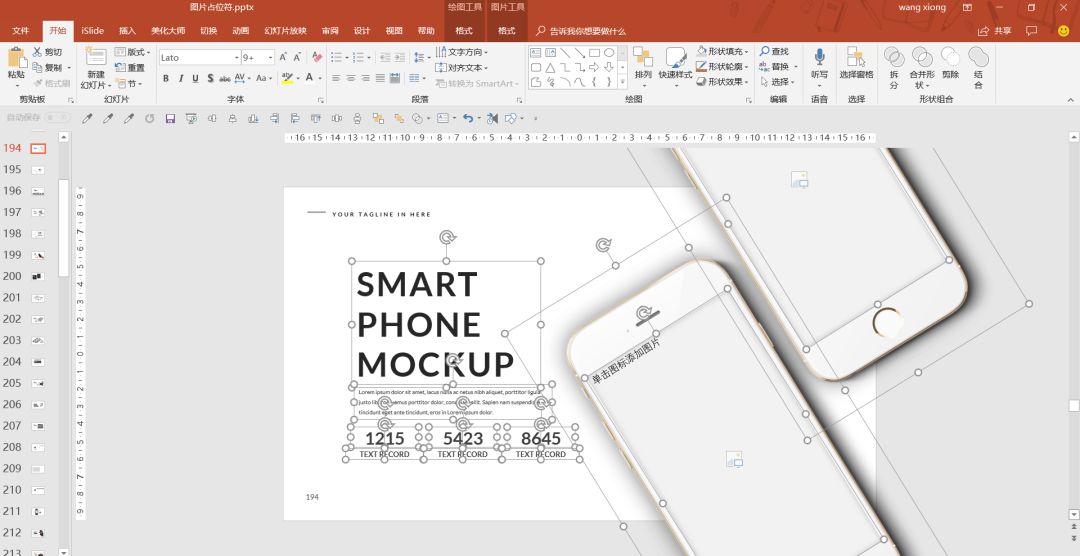Decrease the font size
Image resolution: width=1080 pixels, height=556 pixels.
(298, 57)
